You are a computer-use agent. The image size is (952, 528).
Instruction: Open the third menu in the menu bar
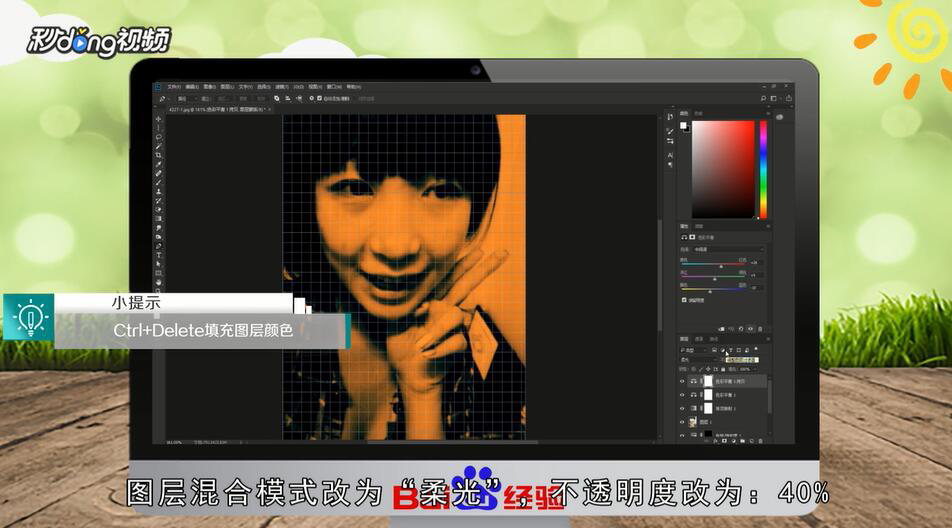pos(209,87)
